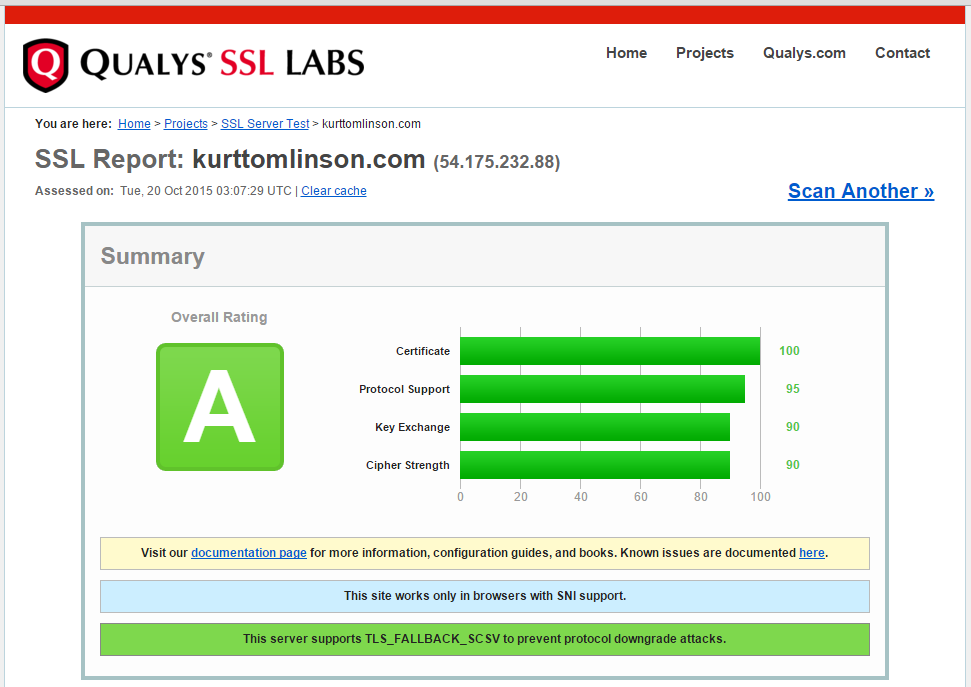
Task: Click the Qualys shield logo icon
Action: click(x=45, y=65)
